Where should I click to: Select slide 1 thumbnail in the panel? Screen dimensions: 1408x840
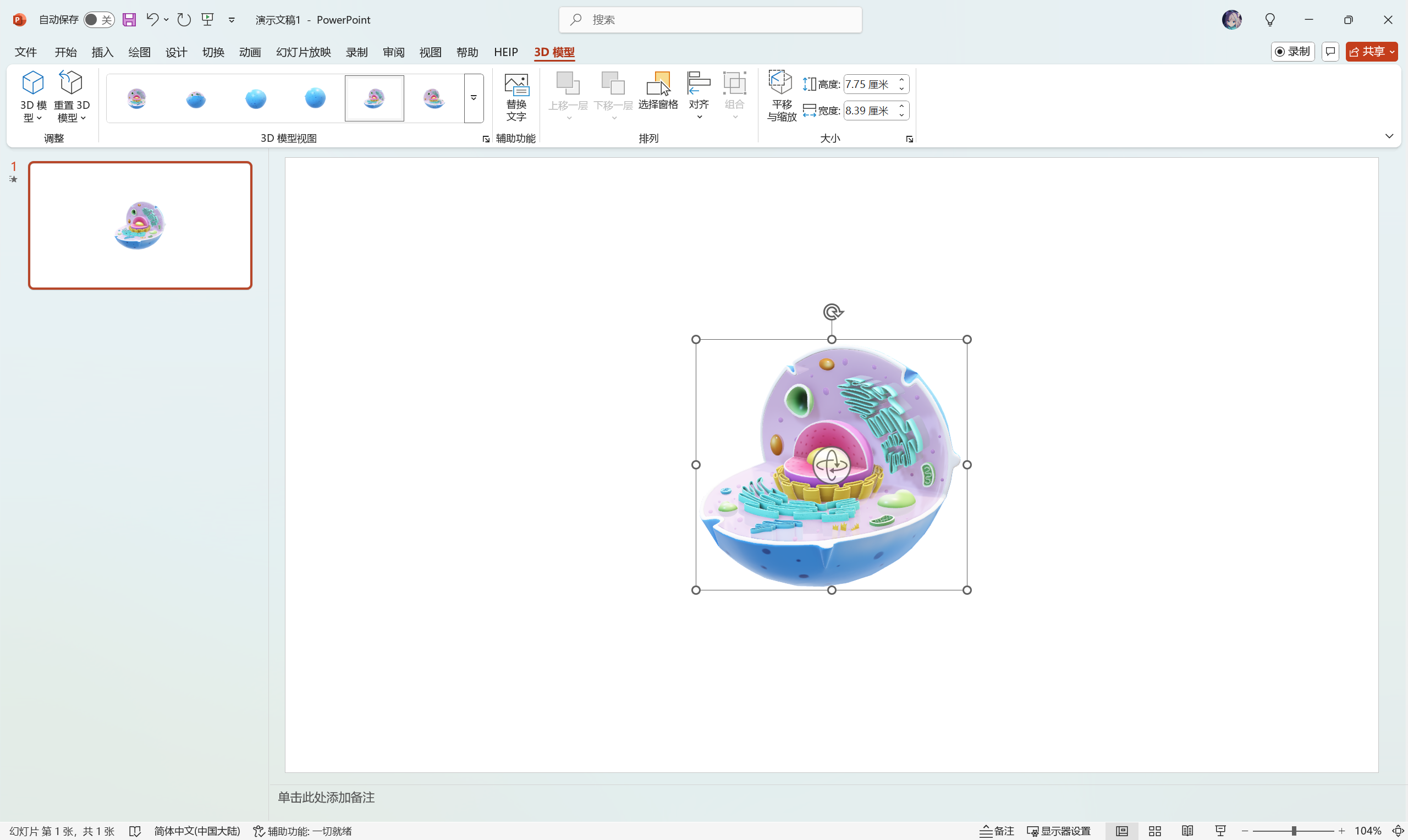tap(140, 225)
